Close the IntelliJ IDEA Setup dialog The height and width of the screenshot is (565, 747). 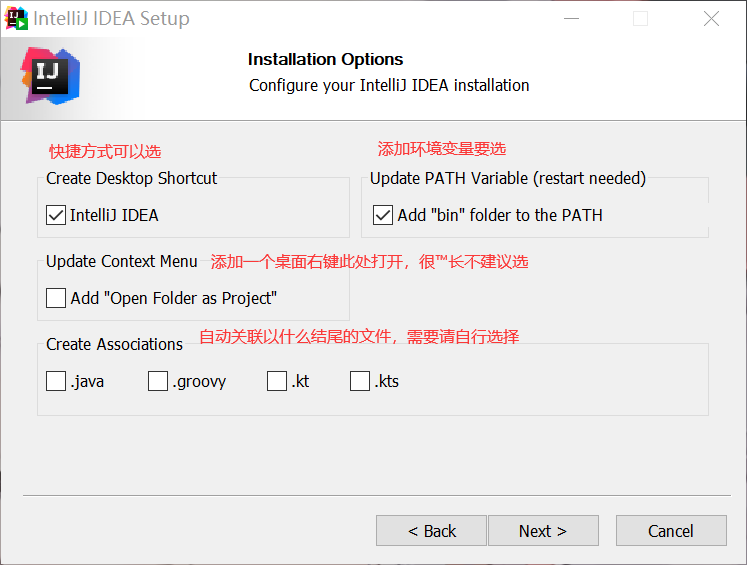coord(711,19)
